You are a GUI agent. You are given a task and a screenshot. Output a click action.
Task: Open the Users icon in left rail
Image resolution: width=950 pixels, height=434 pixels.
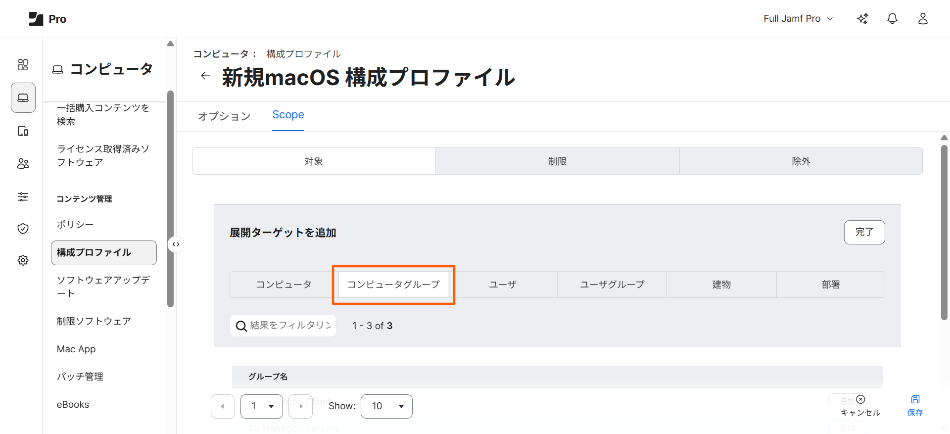point(23,164)
